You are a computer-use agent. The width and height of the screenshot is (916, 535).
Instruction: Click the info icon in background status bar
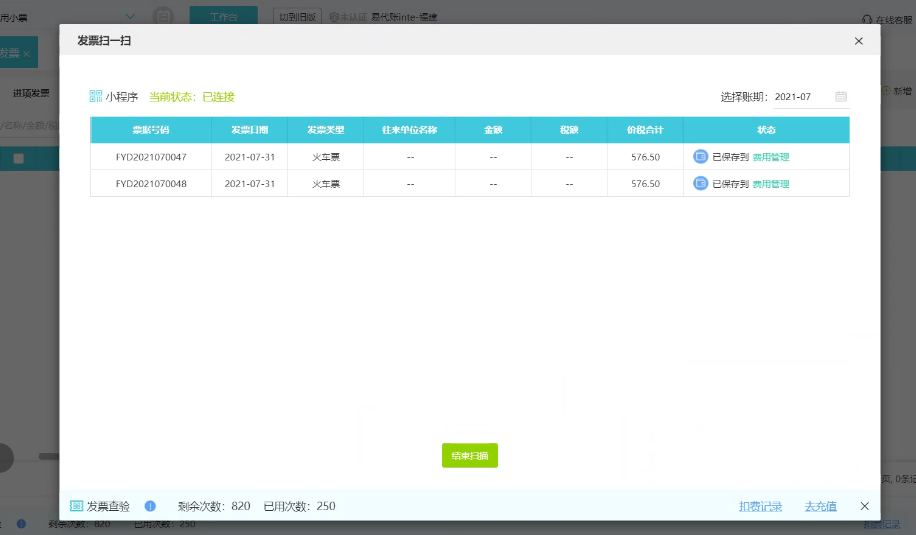pos(21,524)
